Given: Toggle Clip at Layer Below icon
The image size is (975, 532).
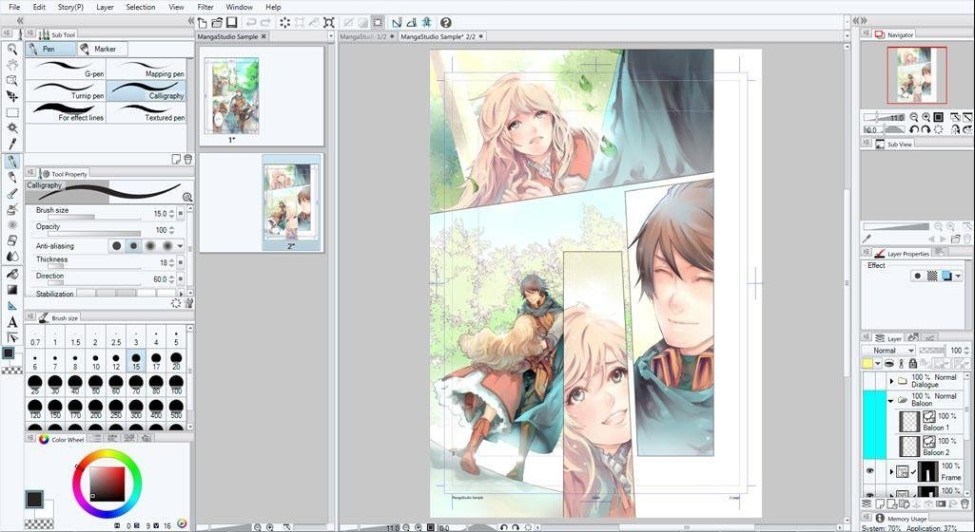Looking at the screenshot, I should click(889, 364).
